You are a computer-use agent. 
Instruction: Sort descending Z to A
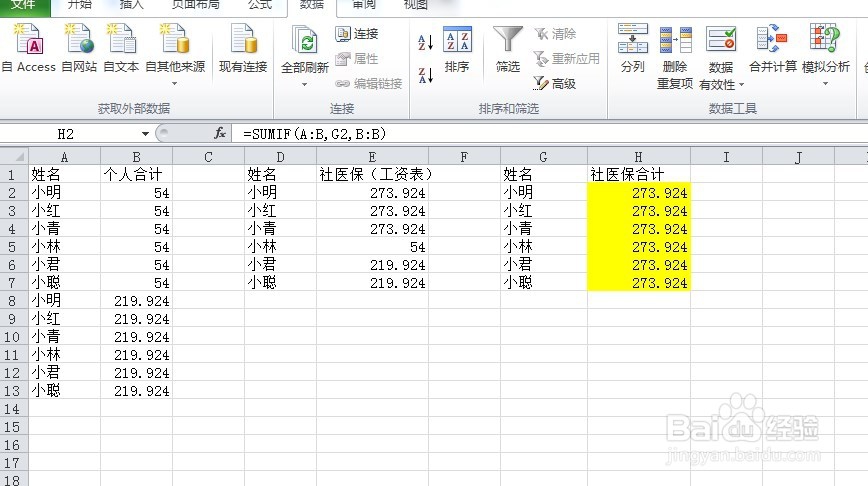[x=426, y=75]
